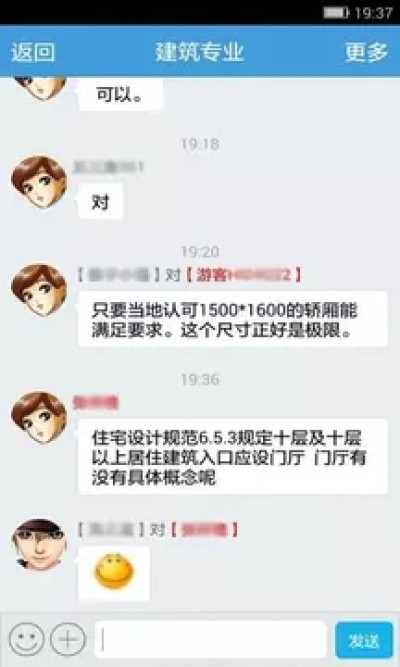Tap avatar beside the 住宅设计规范 message
This screenshot has width=400, height=667.
click(x=39, y=418)
